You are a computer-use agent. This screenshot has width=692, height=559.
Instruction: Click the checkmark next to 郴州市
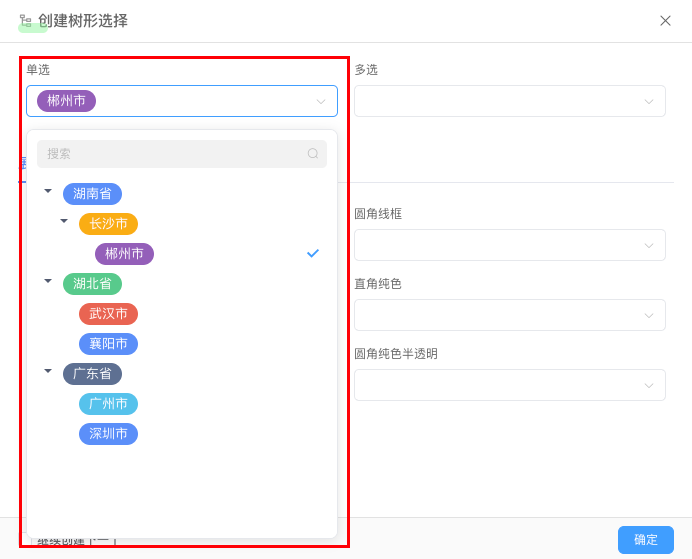[313, 254]
